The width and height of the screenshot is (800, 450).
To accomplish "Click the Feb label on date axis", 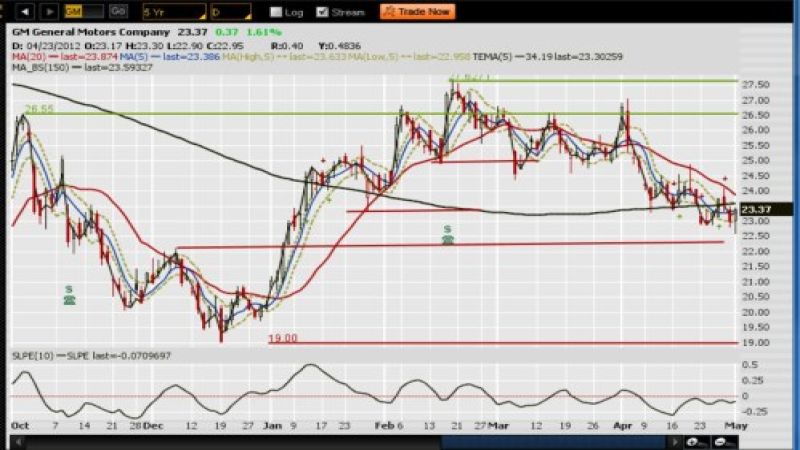I will click(384, 426).
